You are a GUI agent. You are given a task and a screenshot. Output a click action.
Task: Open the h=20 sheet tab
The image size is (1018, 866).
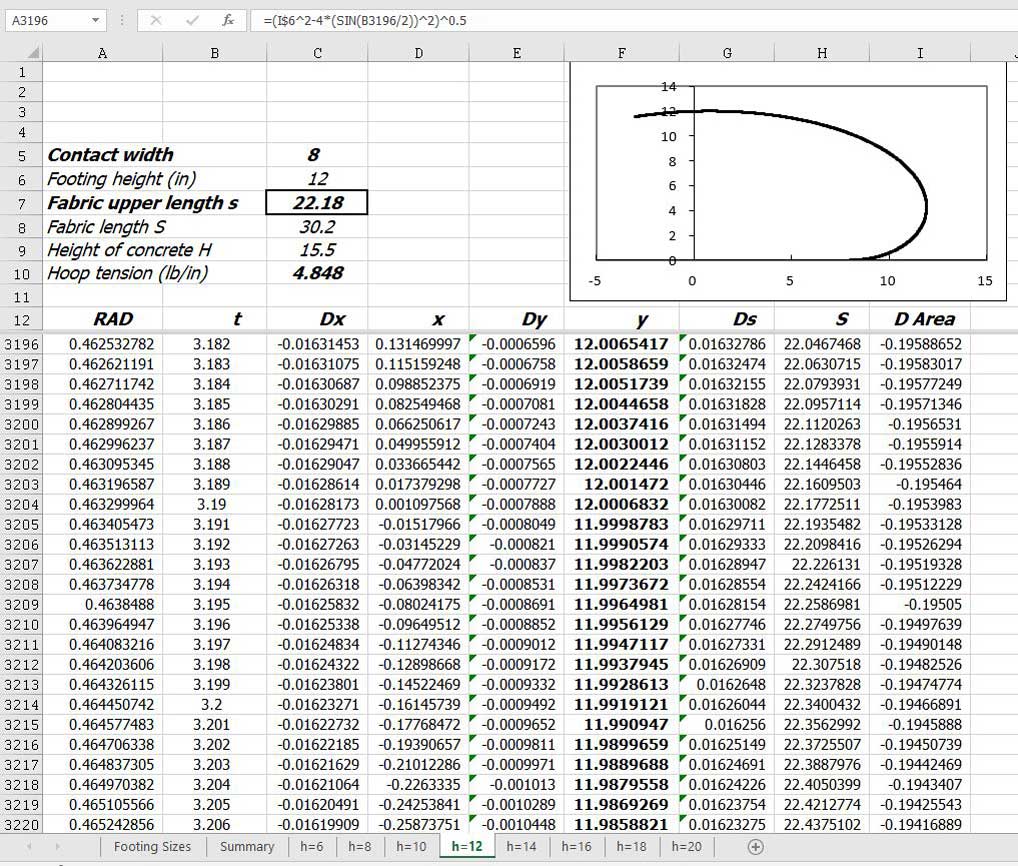click(687, 847)
